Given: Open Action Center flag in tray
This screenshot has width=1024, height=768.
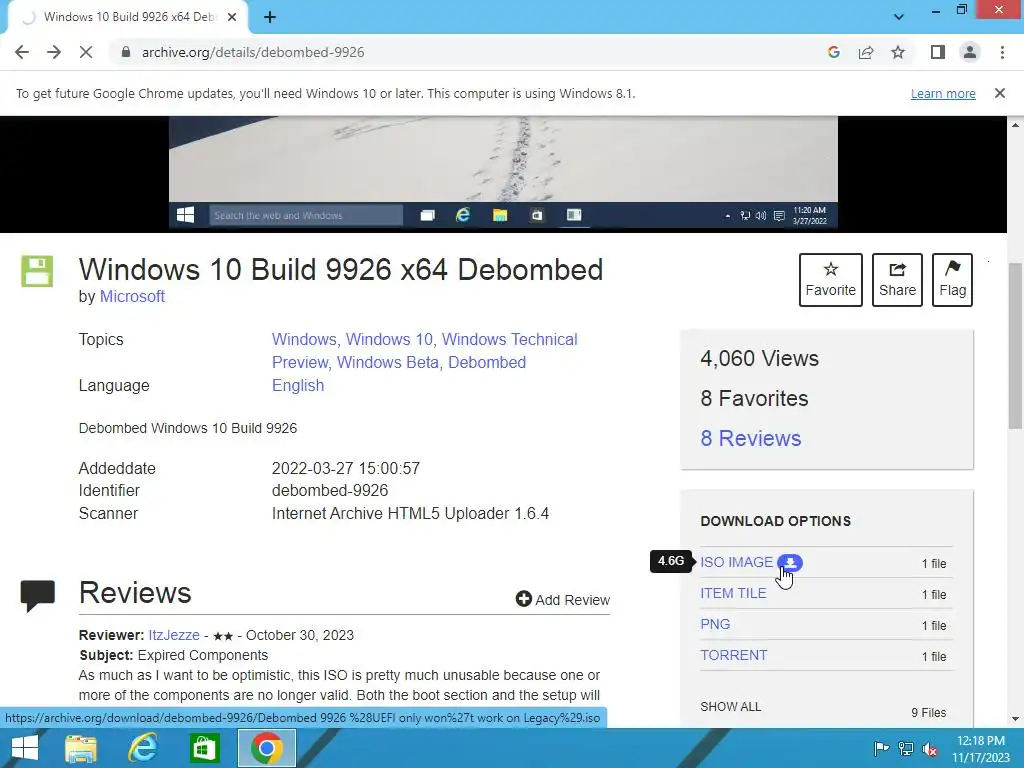Looking at the screenshot, I should (881, 749).
